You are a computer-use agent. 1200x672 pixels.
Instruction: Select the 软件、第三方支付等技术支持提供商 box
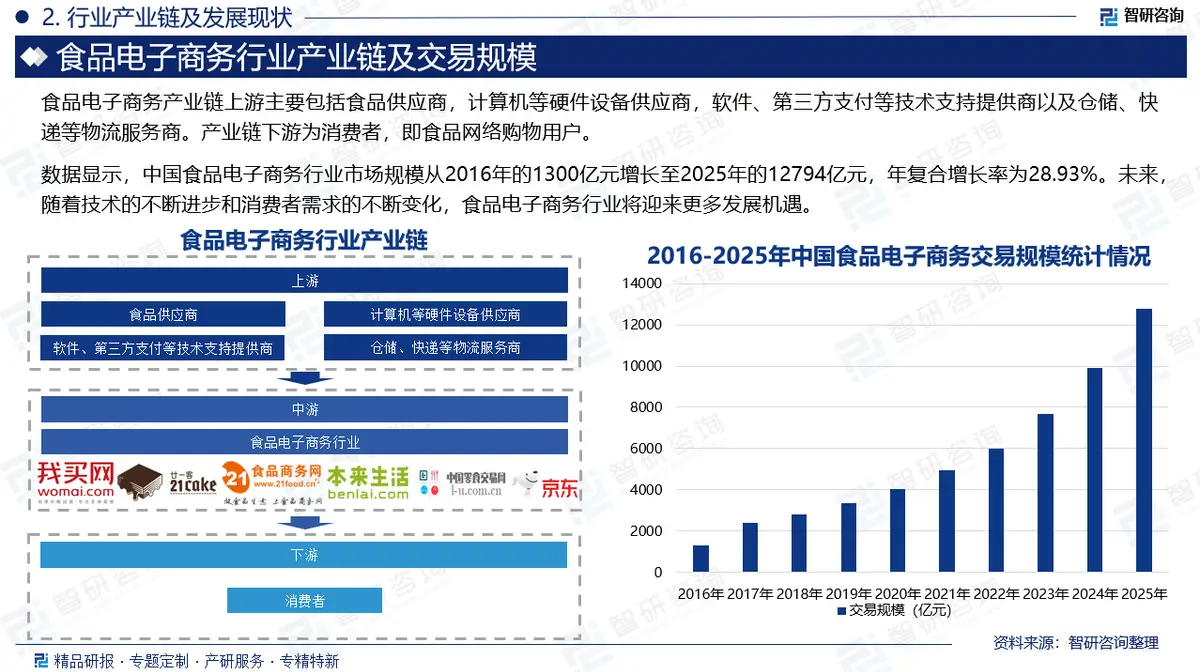click(x=163, y=348)
